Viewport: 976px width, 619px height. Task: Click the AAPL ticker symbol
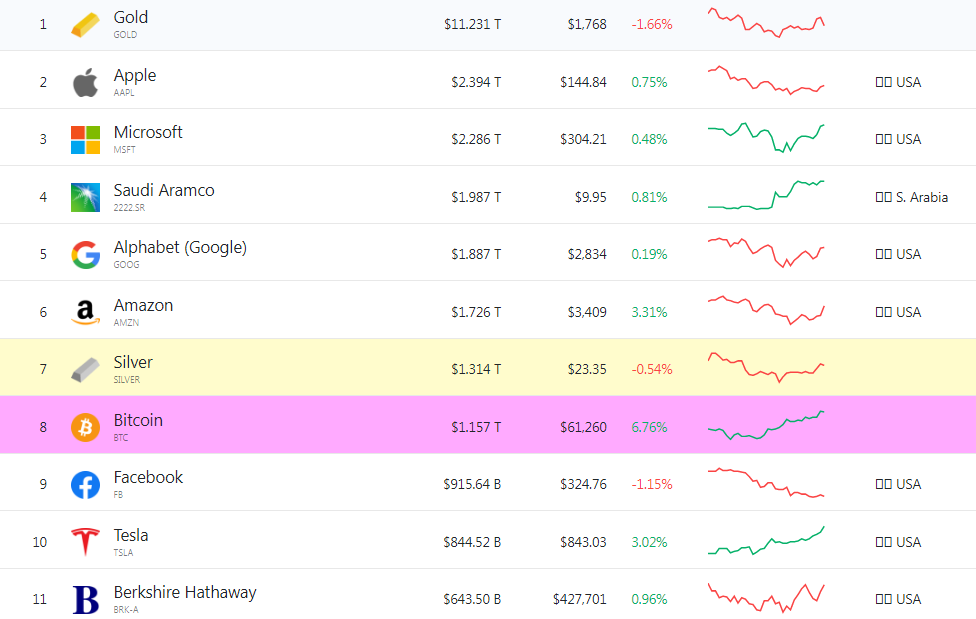coord(124,93)
